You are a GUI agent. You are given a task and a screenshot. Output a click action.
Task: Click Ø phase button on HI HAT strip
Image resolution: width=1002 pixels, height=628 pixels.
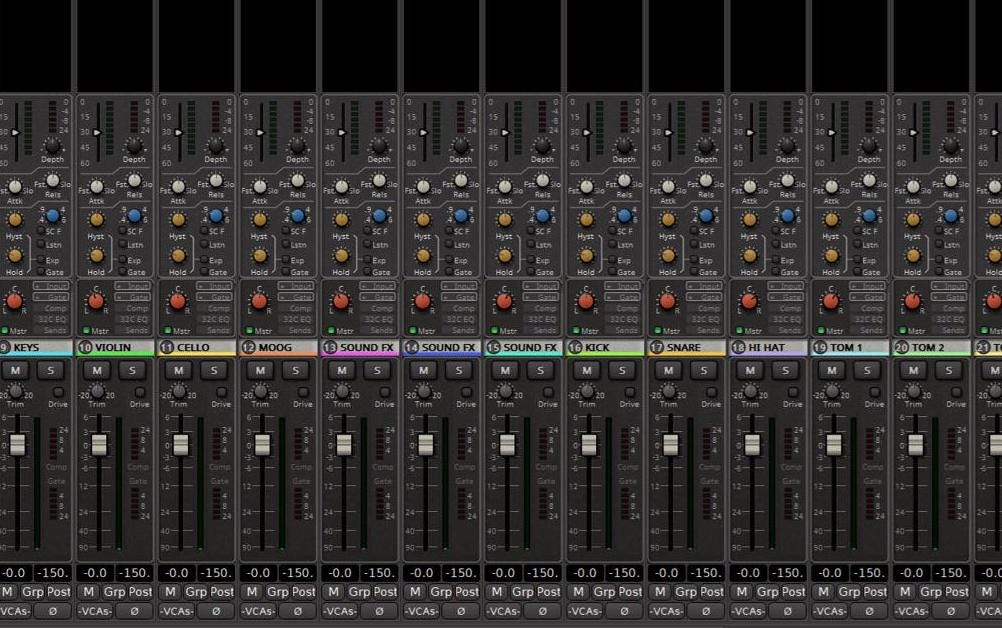coord(787,611)
